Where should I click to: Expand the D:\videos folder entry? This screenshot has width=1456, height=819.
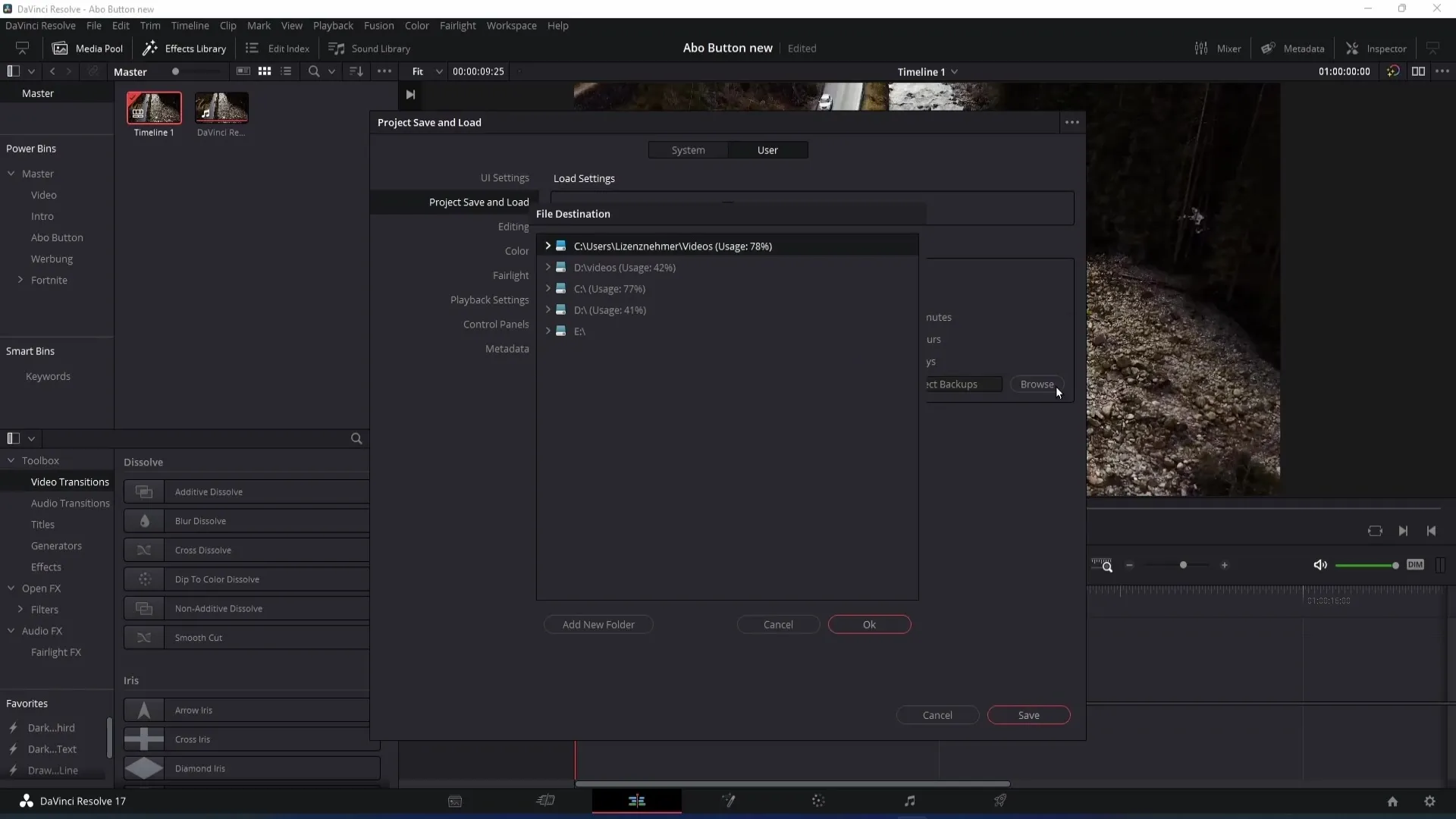[548, 267]
